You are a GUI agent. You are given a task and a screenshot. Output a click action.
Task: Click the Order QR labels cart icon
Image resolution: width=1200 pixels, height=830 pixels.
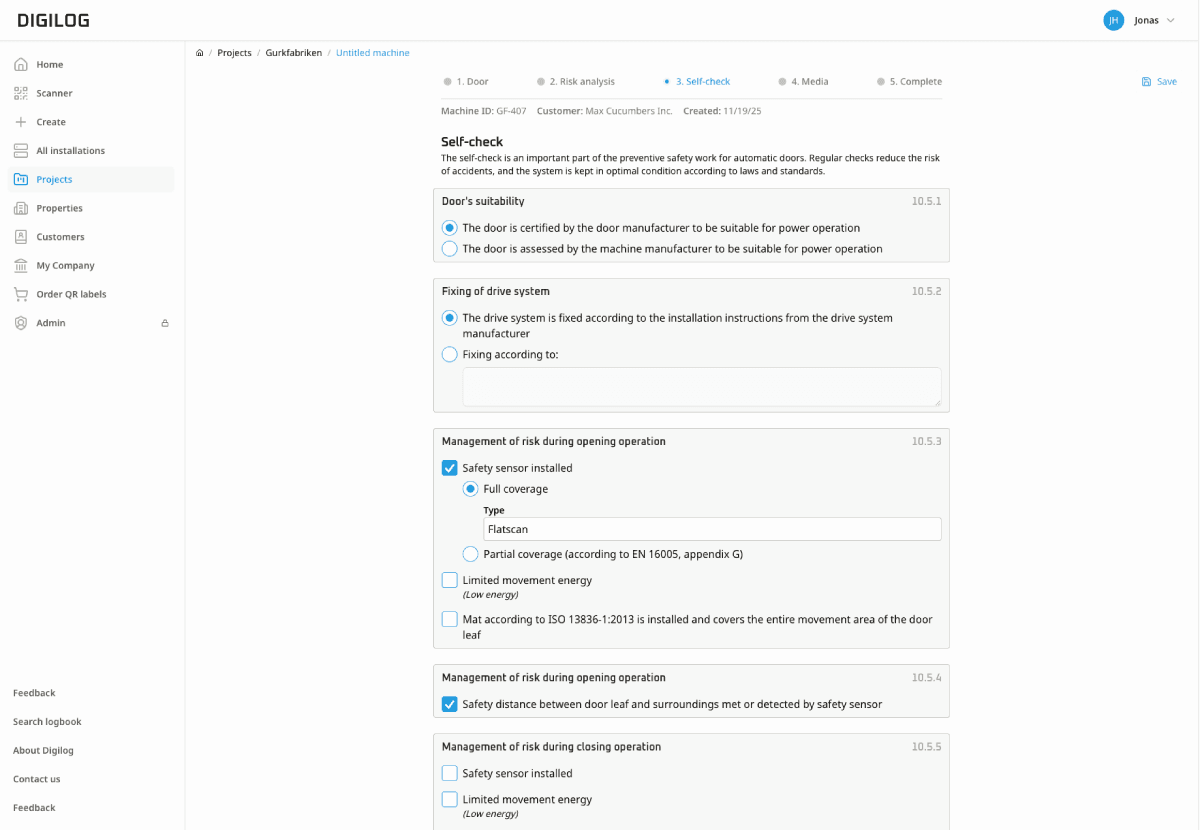pos(20,294)
